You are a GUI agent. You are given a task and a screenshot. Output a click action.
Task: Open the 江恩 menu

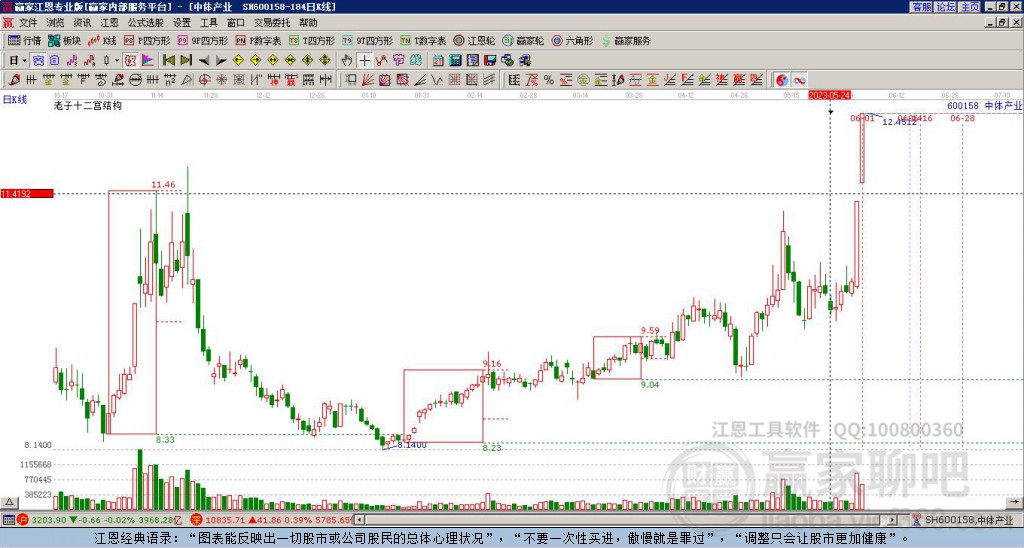point(110,23)
